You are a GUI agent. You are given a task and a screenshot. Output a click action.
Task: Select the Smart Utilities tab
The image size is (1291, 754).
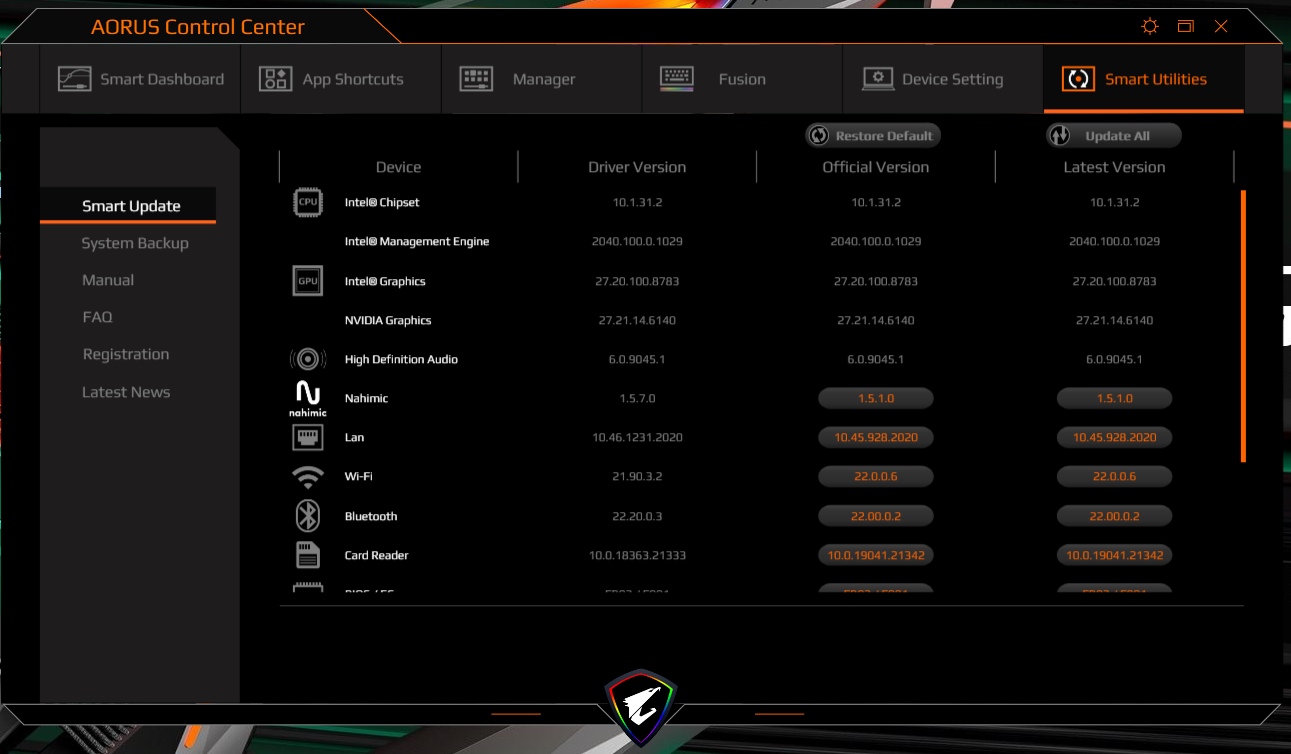tap(1144, 79)
